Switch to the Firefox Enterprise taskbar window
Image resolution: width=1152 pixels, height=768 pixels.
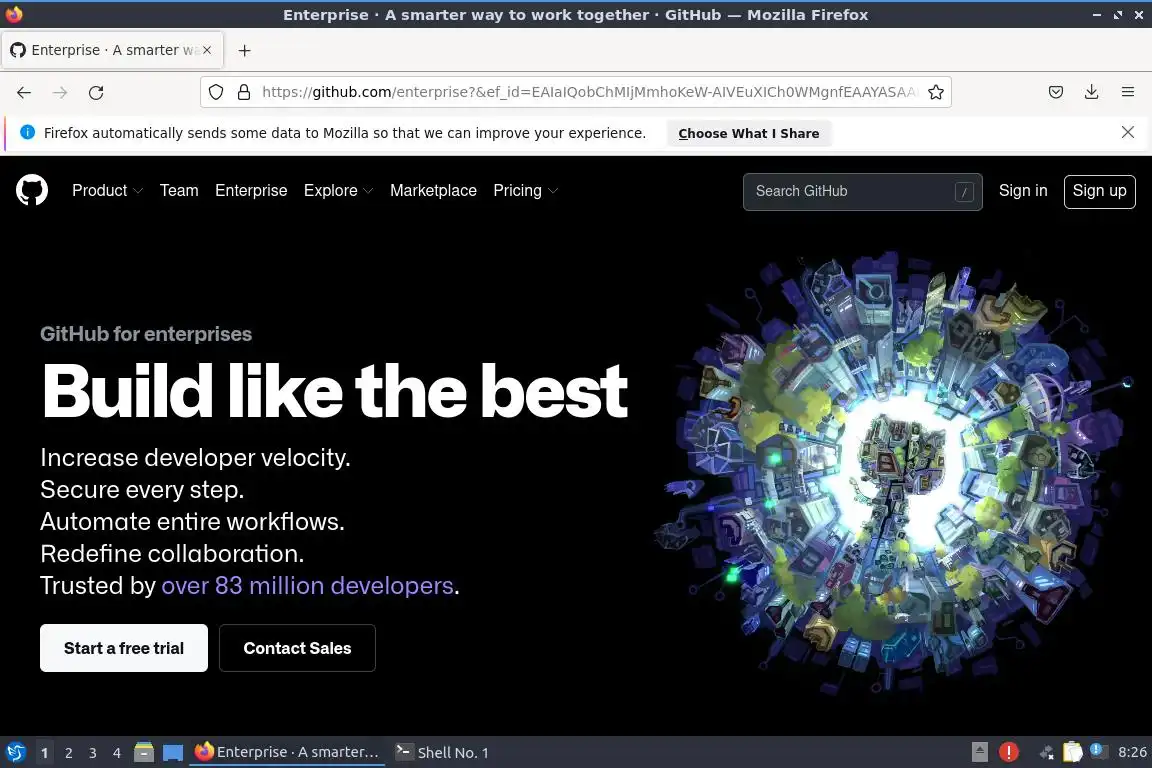(287, 752)
